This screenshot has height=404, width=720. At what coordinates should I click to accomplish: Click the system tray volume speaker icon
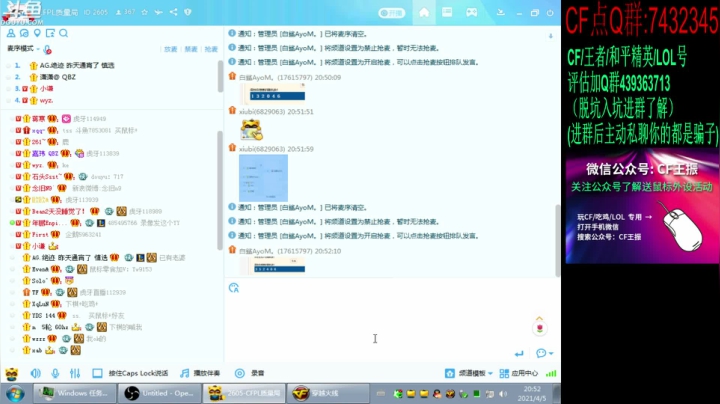pos(503,394)
